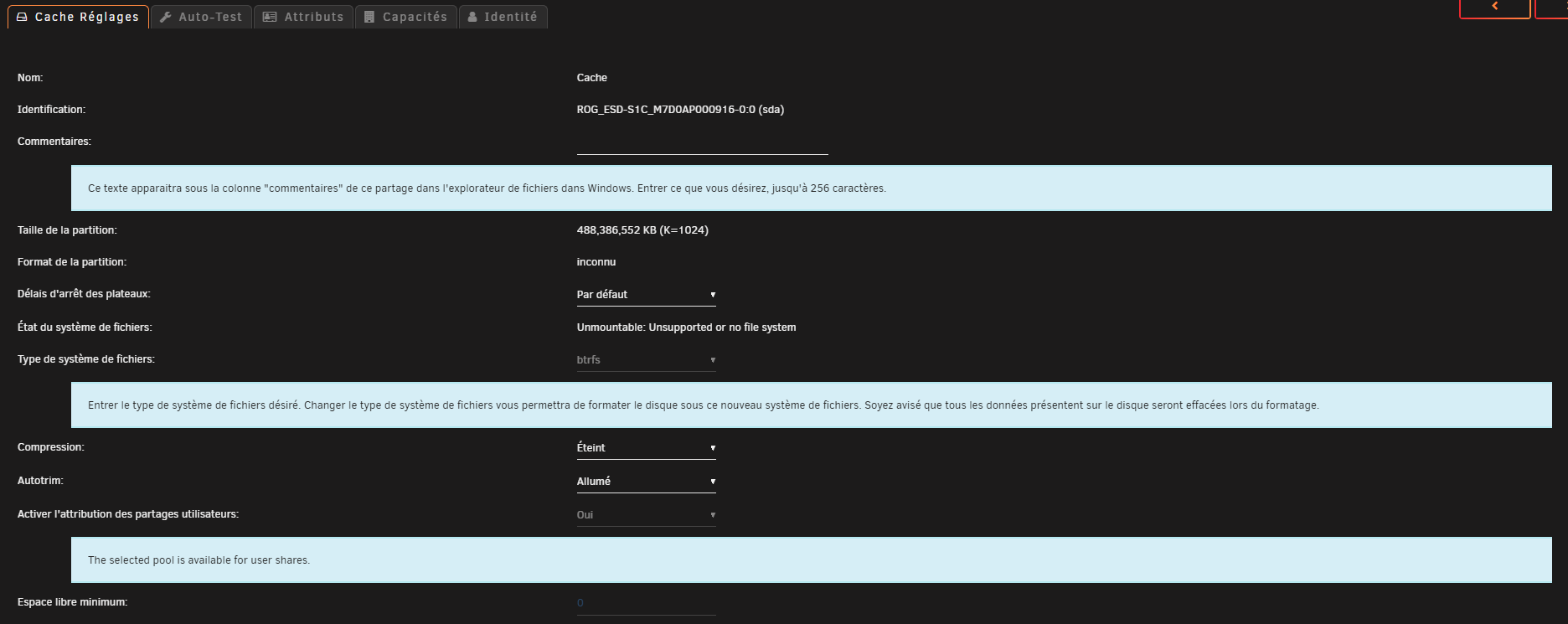
Task: Open the Autotrim dropdown set to Allumé
Action: click(646, 482)
